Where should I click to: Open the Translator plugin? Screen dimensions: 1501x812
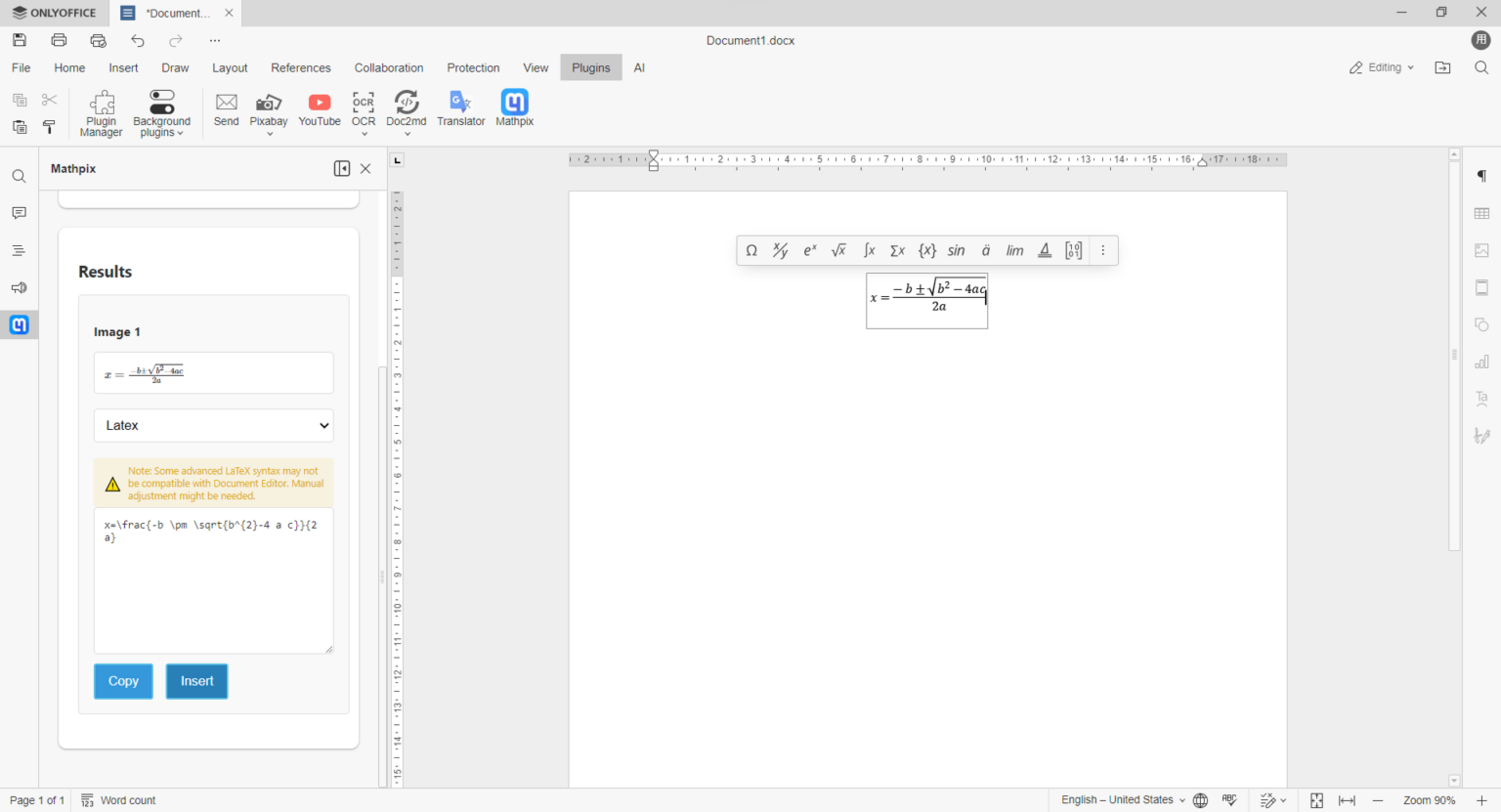click(460, 107)
